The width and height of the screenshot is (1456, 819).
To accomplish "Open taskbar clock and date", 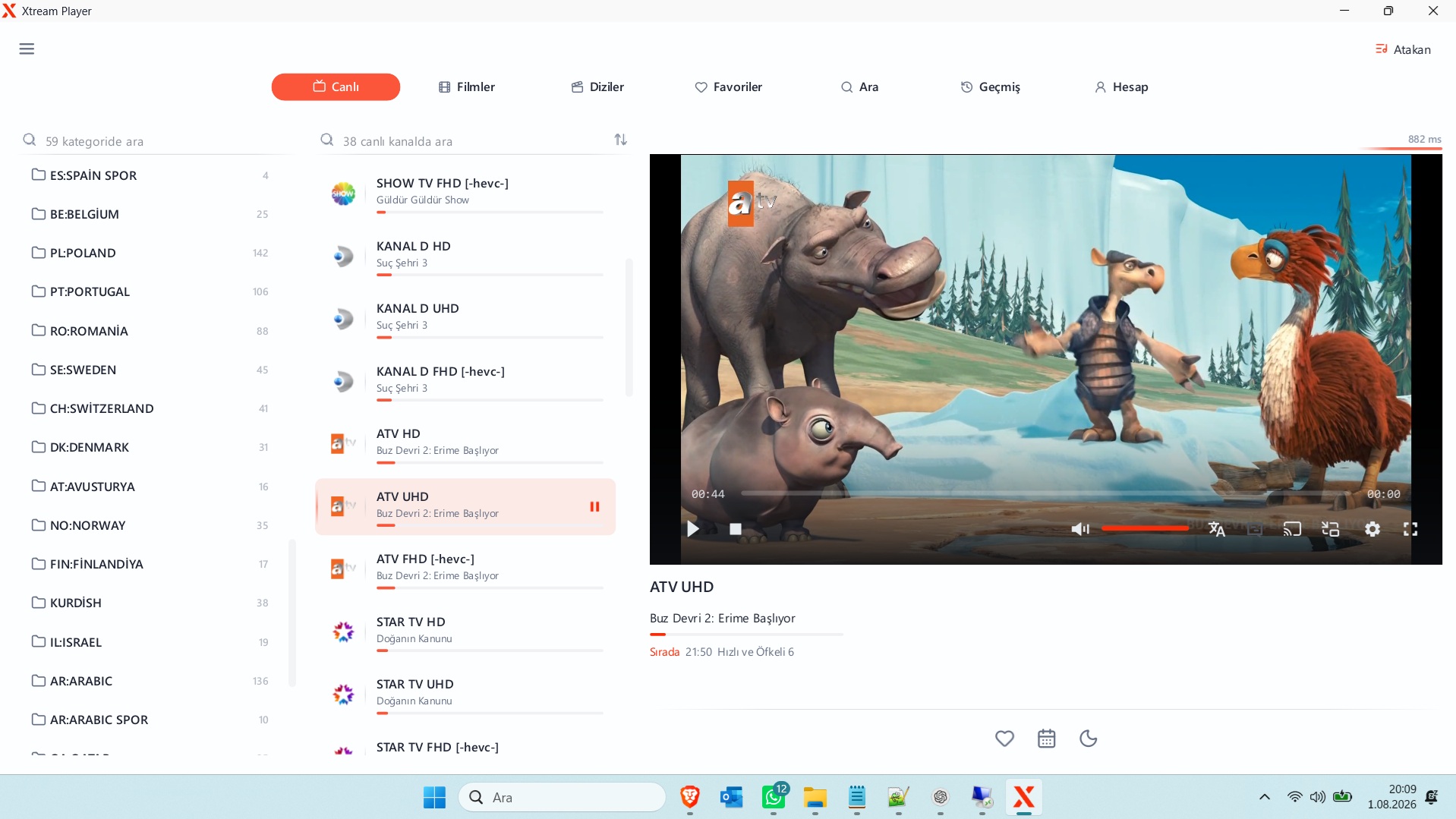I will (x=1392, y=797).
